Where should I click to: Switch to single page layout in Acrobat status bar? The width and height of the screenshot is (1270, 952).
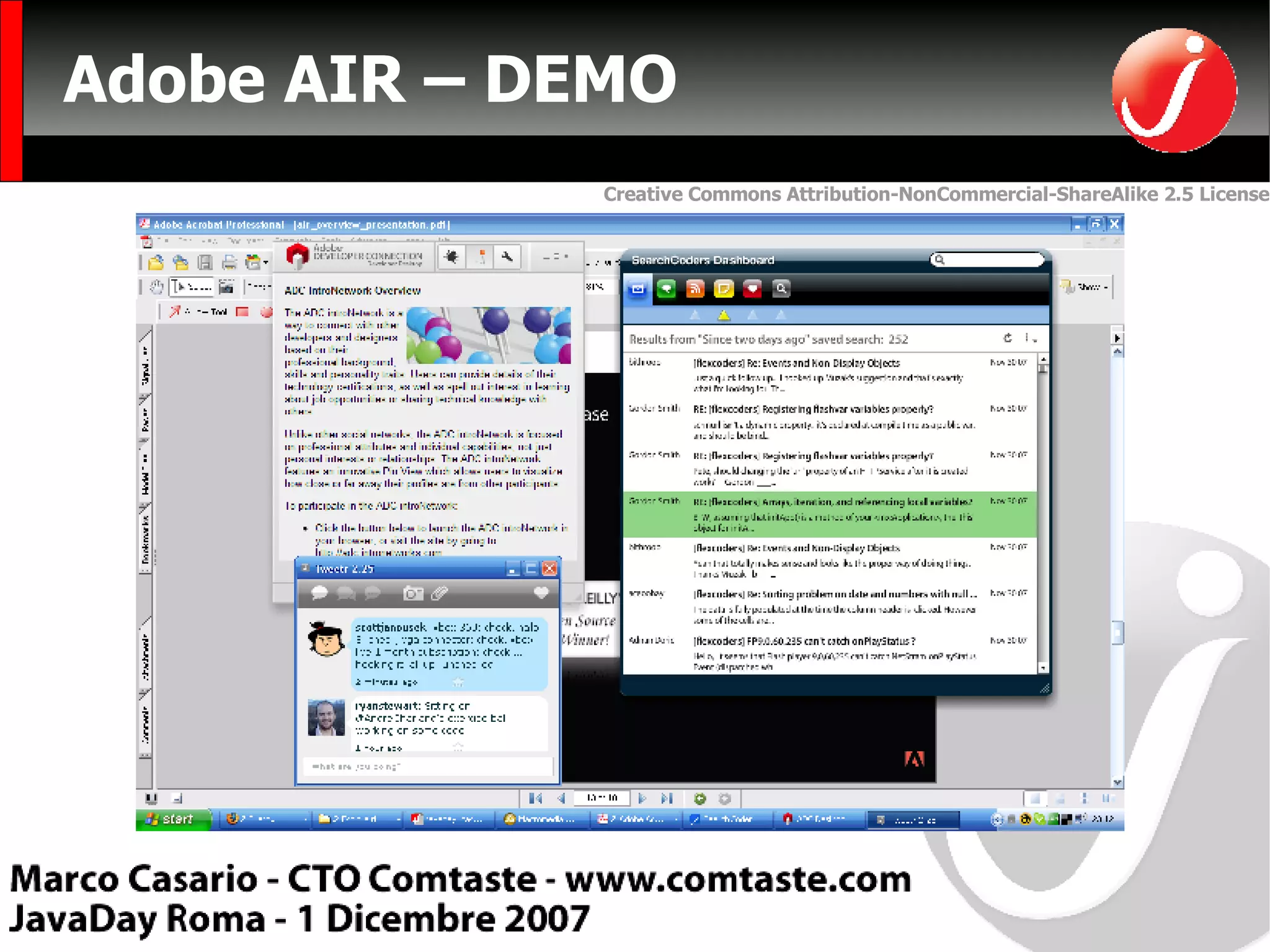(1035, 798)
